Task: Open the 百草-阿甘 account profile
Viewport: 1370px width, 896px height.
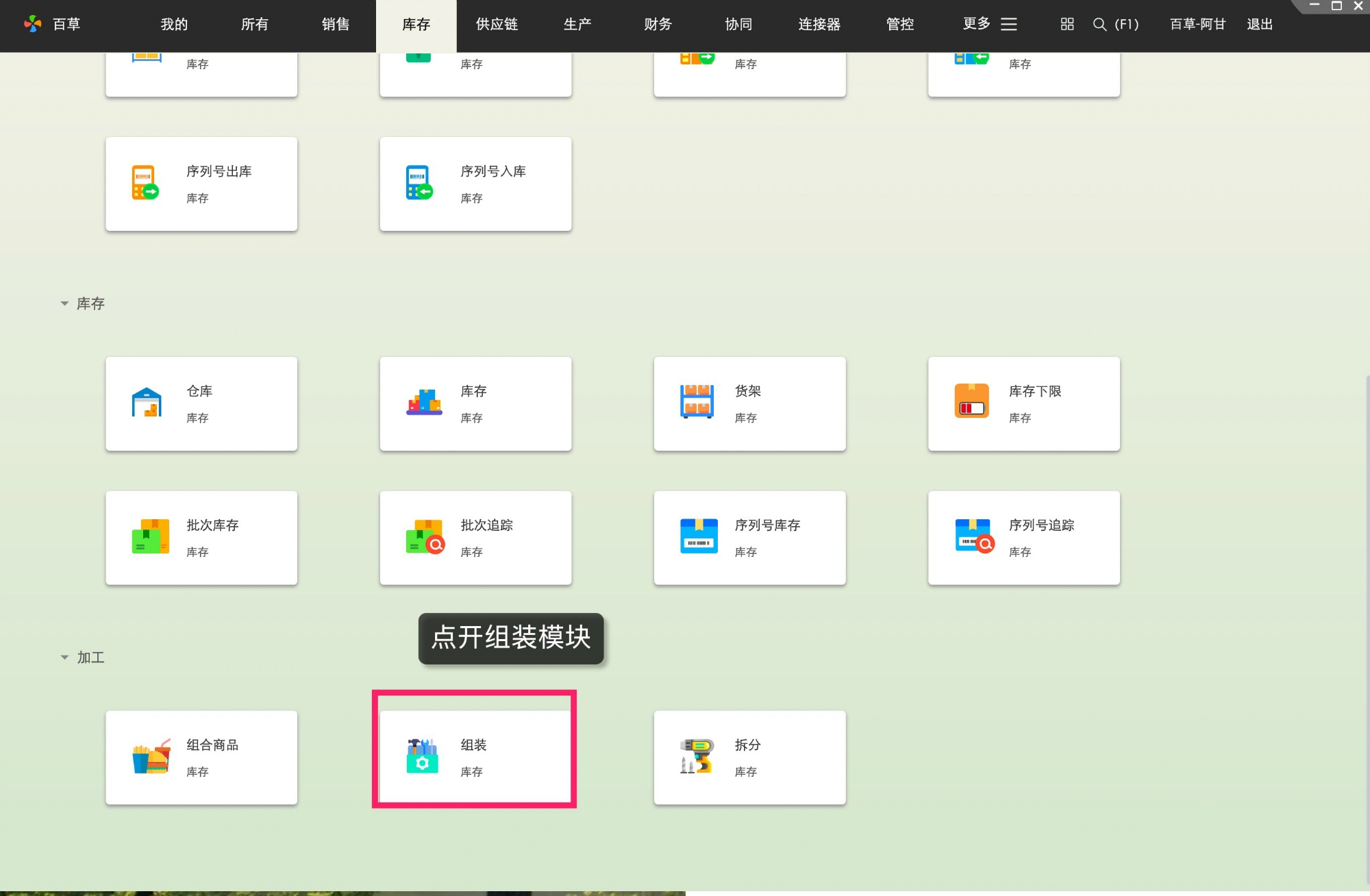Action: (x=1197, y=24)
